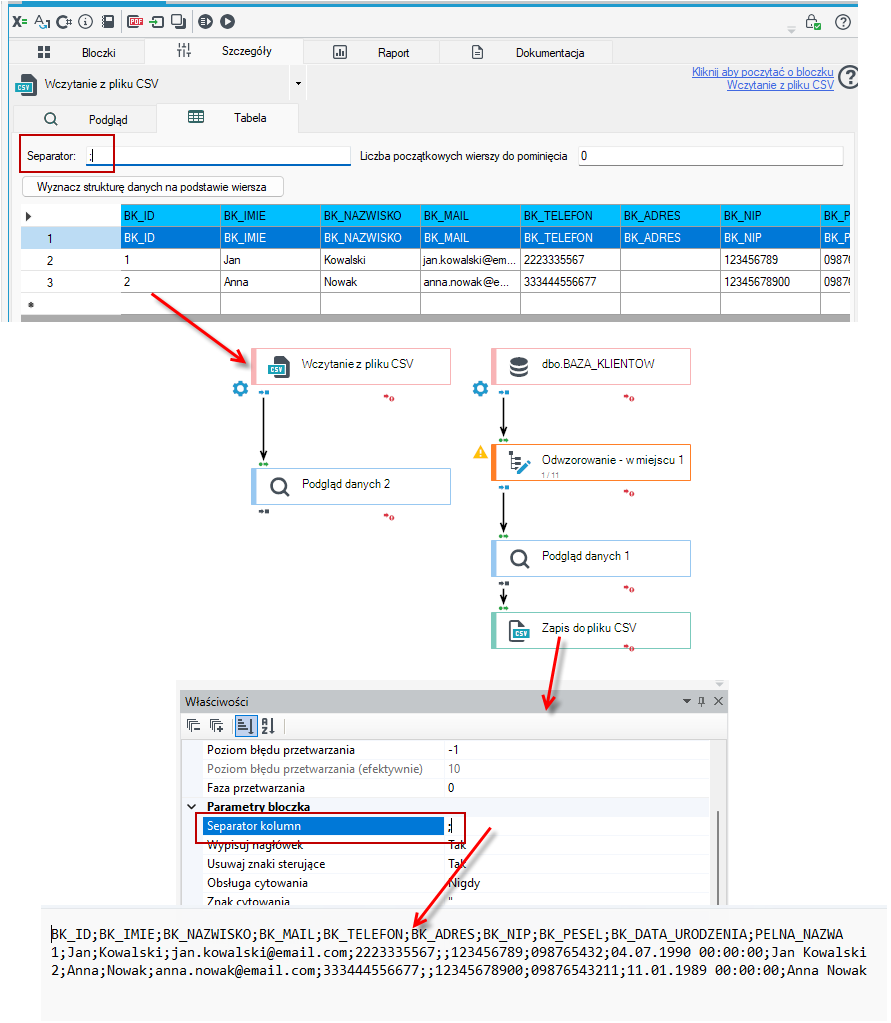Follow the Kliknij aby poczytać o bloczku link
891x1023 pixels.
pyautogui.click(x=763, y=72)
